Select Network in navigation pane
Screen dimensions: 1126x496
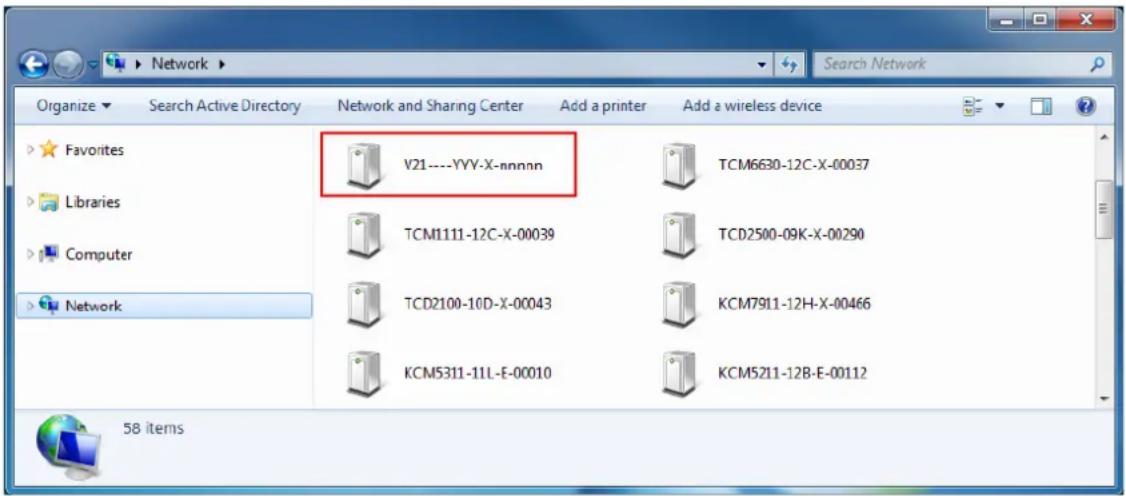tap(93, 306)
